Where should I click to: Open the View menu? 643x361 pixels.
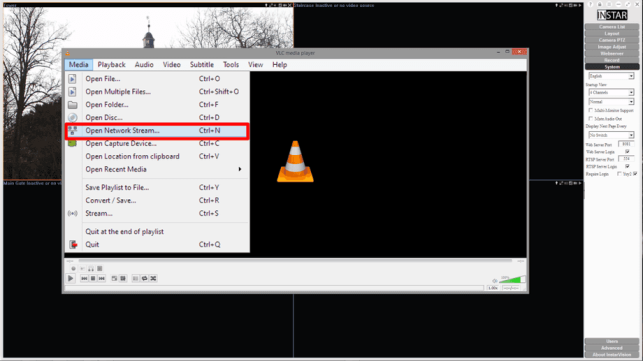pos(255,64)
